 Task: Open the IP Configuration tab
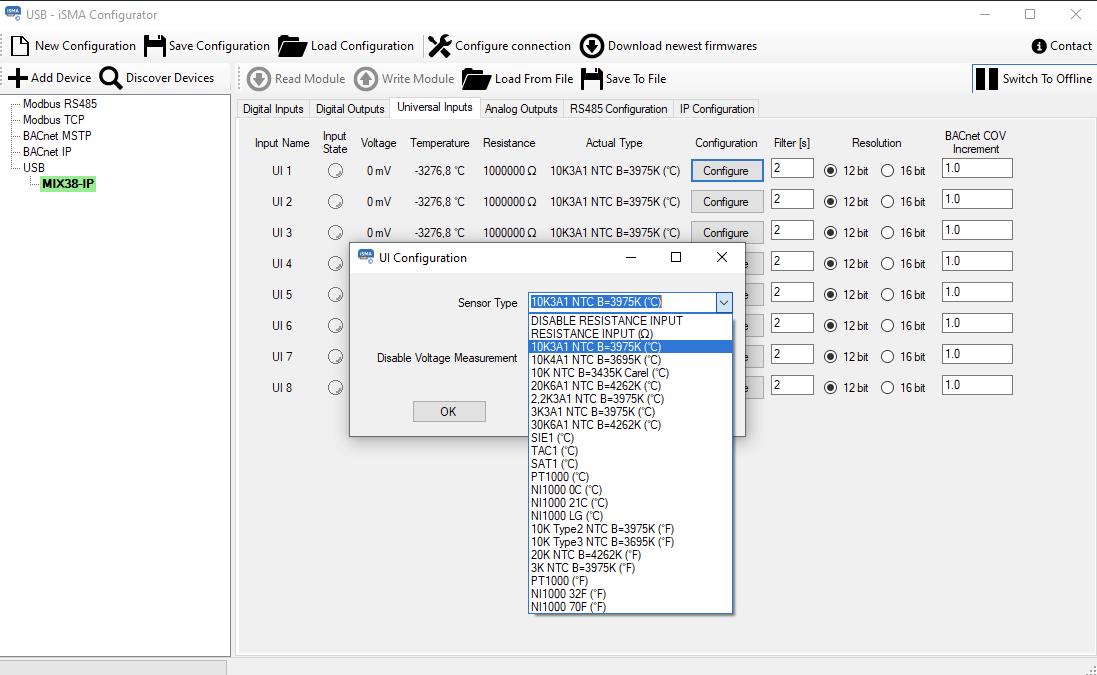[x=717, y=109]
